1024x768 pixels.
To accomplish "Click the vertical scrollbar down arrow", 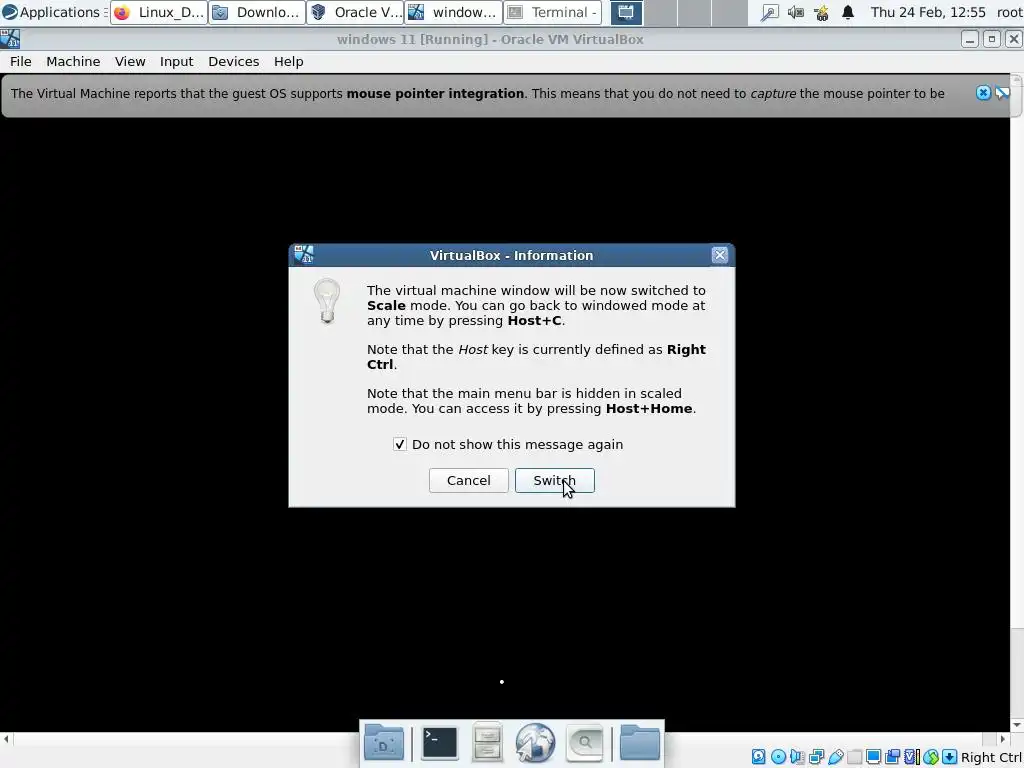I will 1016,724.
